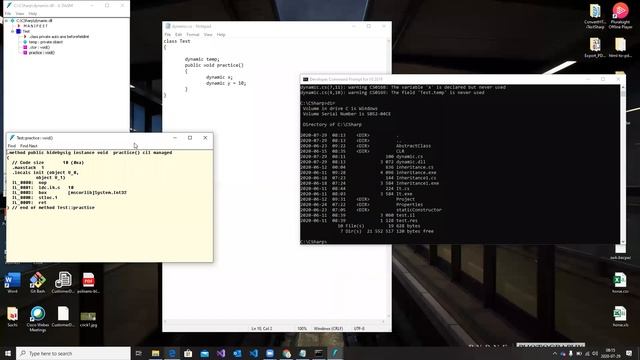Image resolution: width=640 pixels, height=360 pixels.
Task: Click the box [mscorlib]System.Int32 IL line
Action: pos(69,193)
